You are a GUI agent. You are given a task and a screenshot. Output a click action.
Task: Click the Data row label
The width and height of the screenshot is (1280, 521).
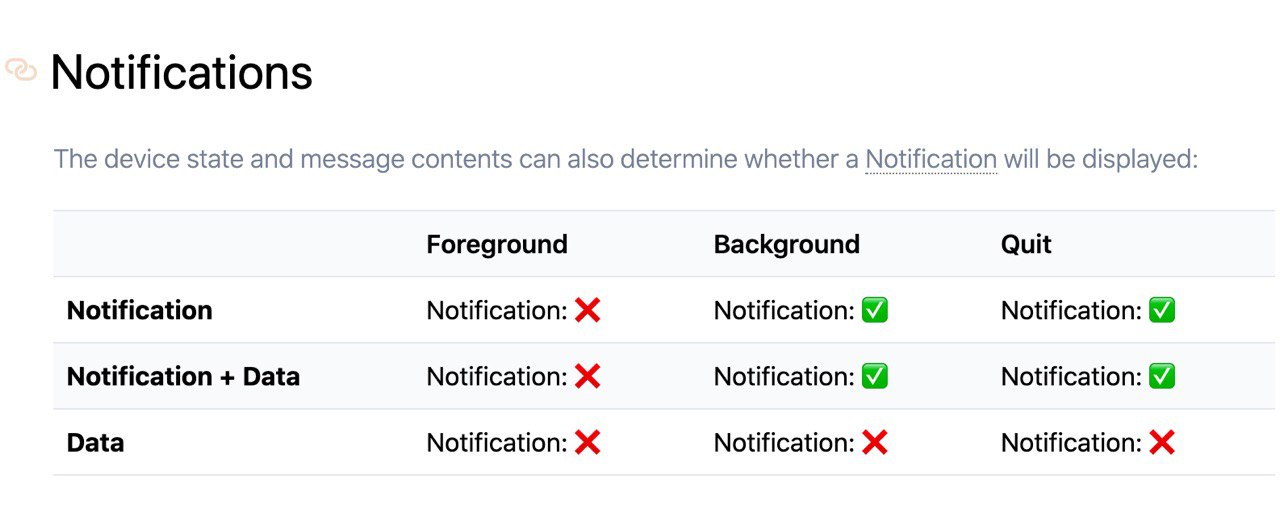coord(95,442)
